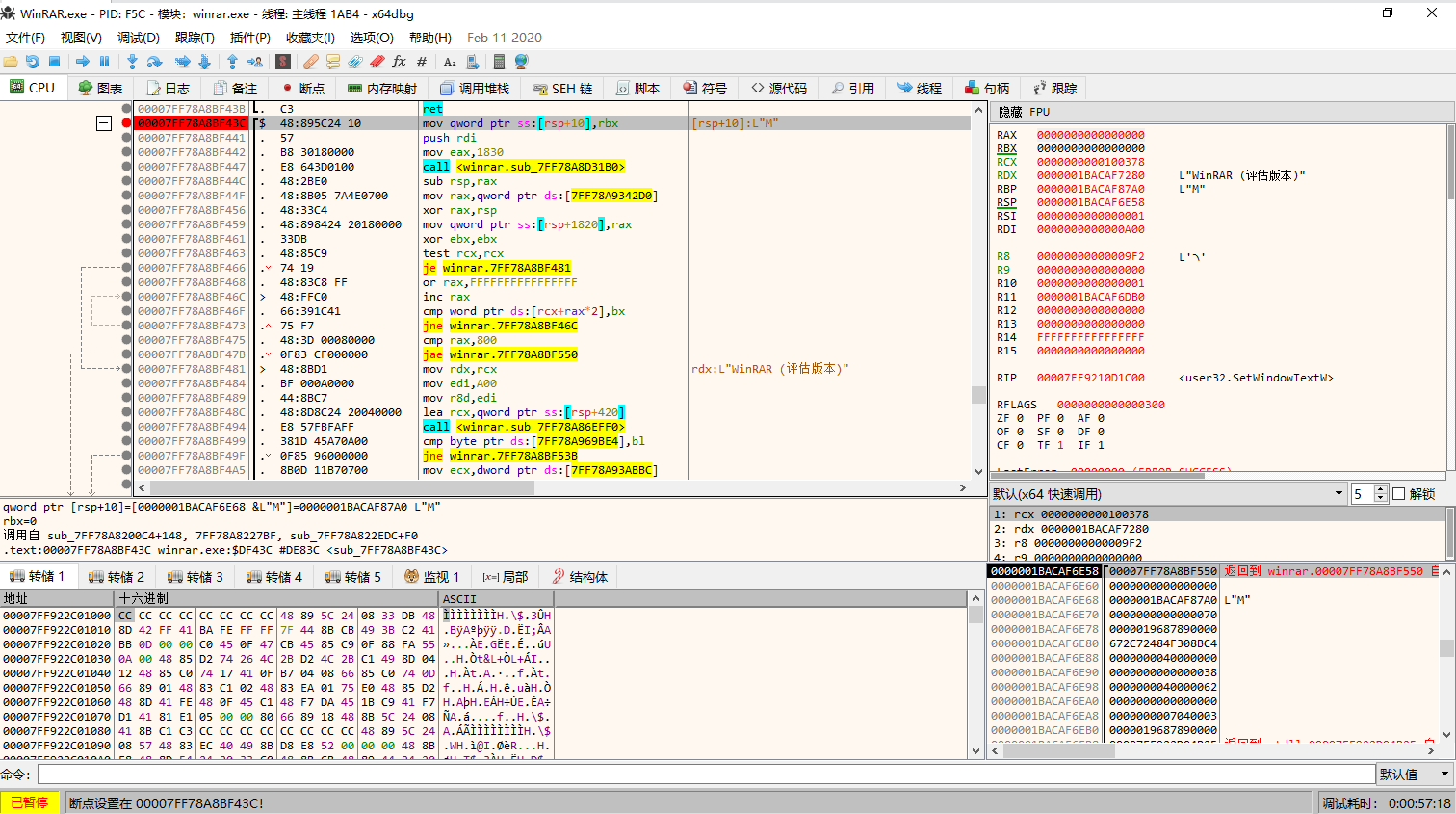The height and width of the screenshot is (814, 1456).
Task: Toggle breakpoint dot at address 00007FF78A8BF466
Action: pos(126,268)
